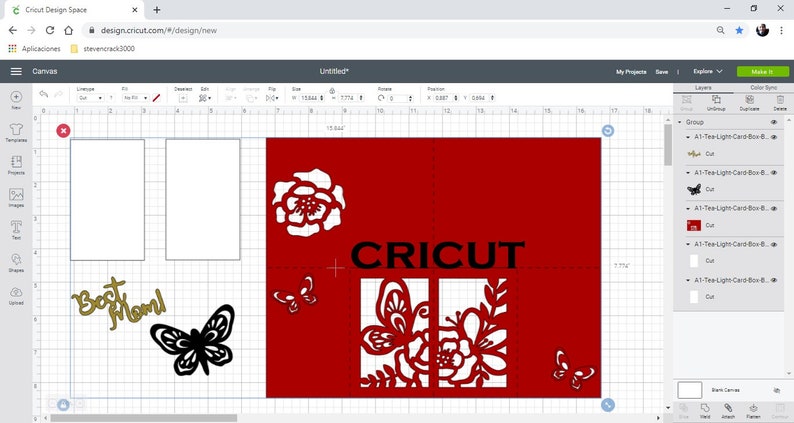Open the Linetype Cut dropdown
The height and width of the screenshot is (423, 794).
90,98
